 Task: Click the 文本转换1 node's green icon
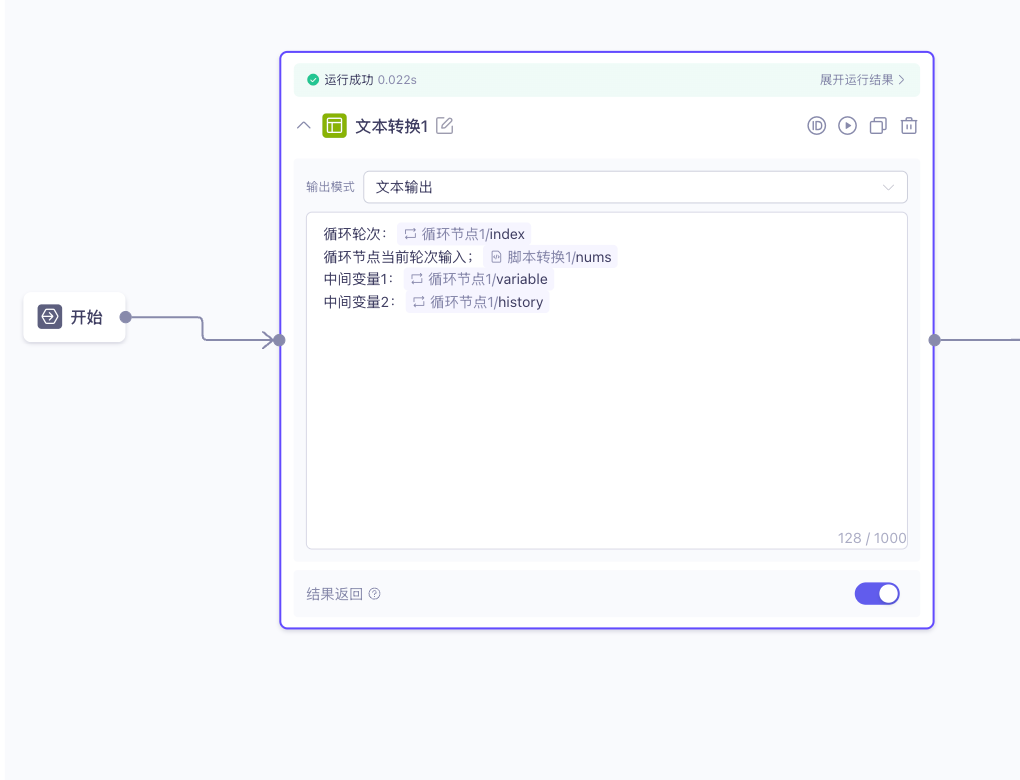334,125
